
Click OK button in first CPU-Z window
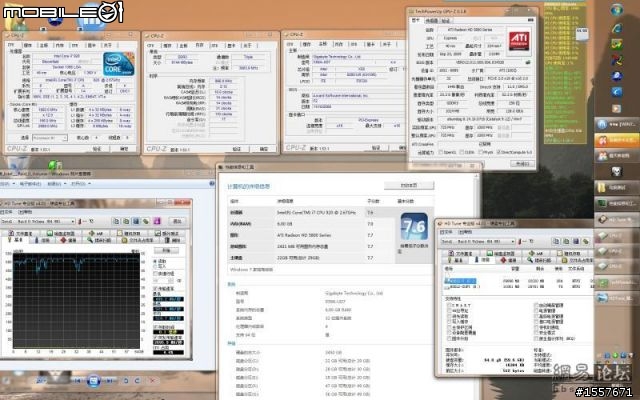pyautogui.click(x=124, y=149)
